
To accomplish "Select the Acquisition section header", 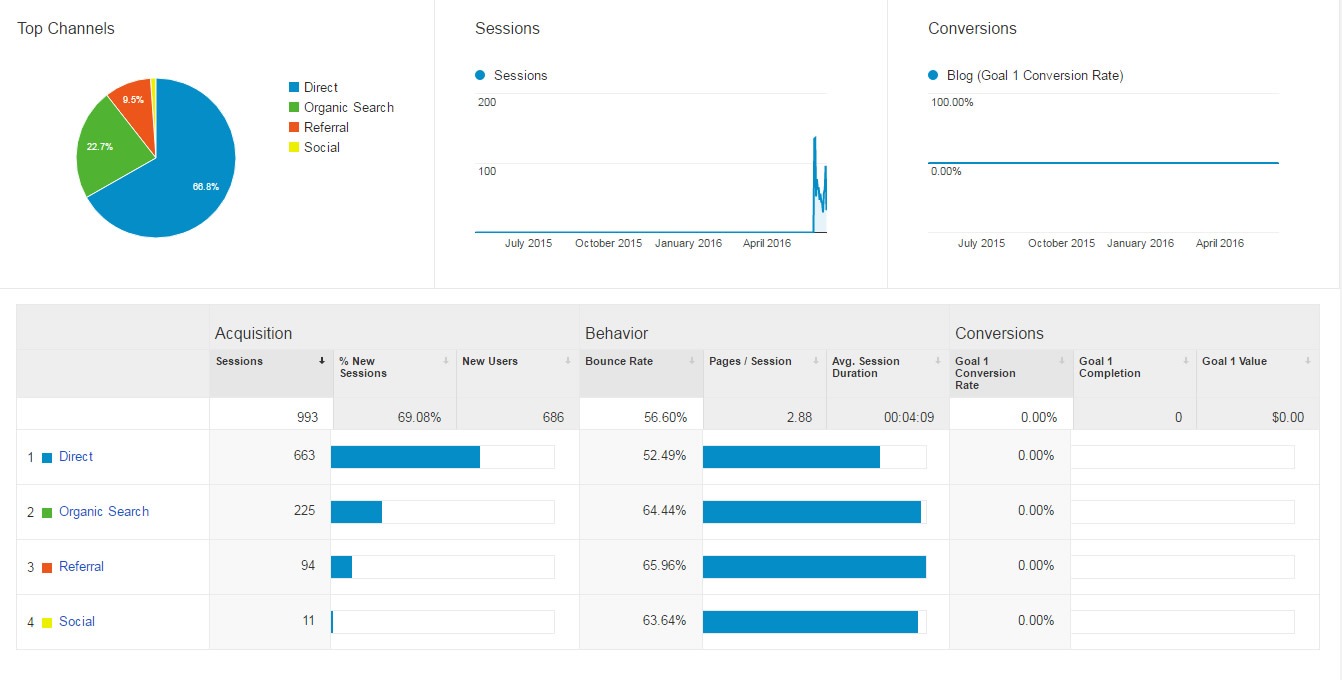I will pyautogui.click(x=253, y=333).
